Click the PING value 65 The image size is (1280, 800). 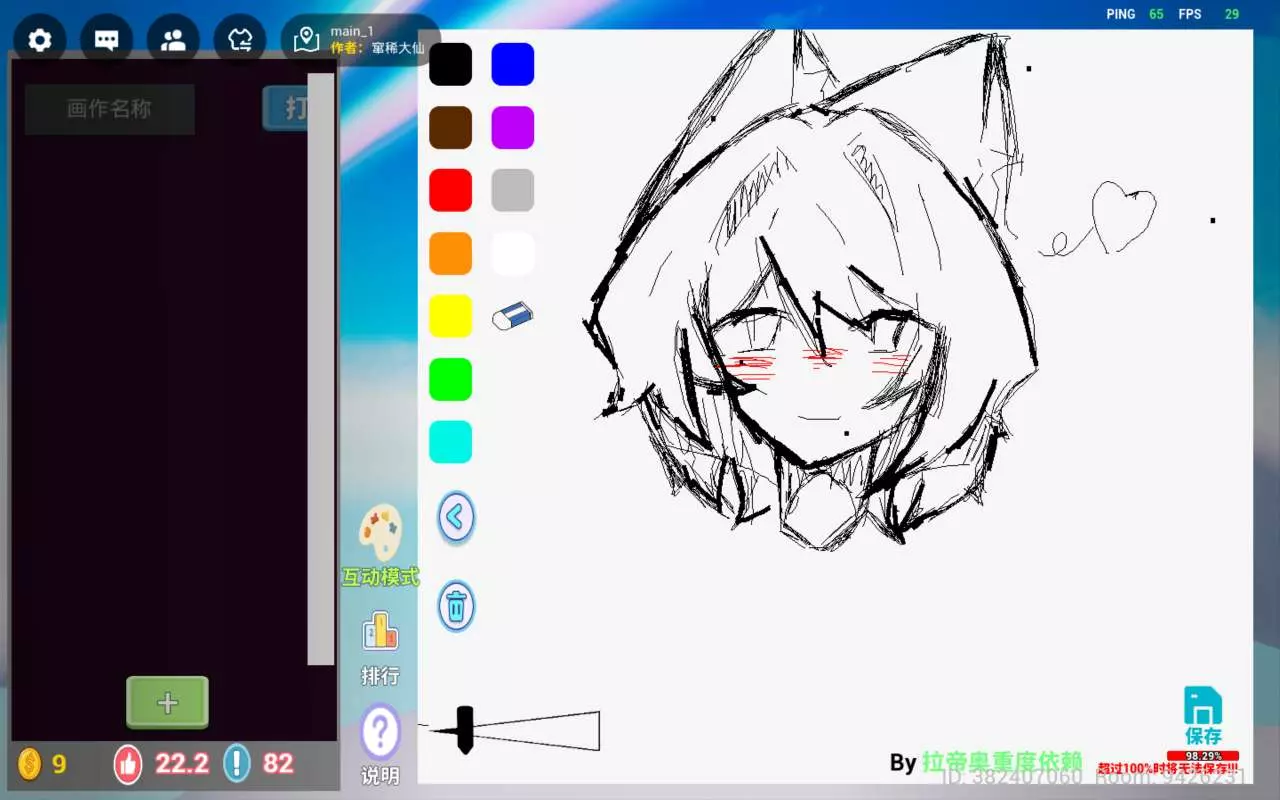(x=1156, y=14)
